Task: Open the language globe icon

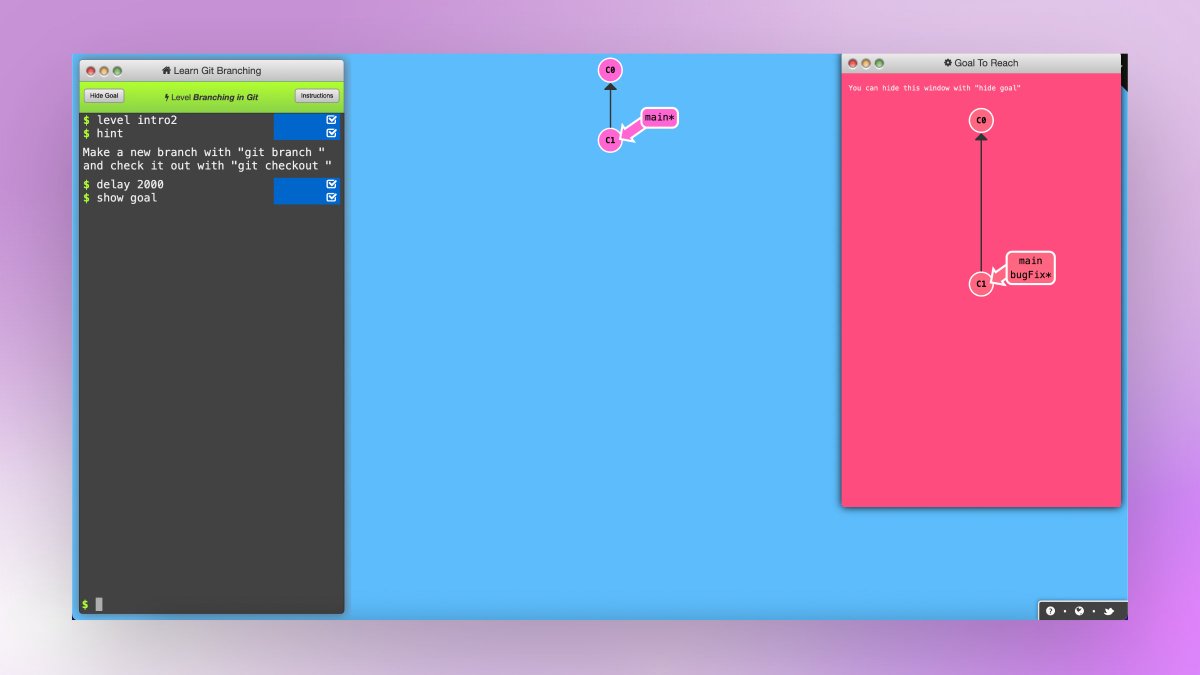Action: click(x=1079, y=611)
